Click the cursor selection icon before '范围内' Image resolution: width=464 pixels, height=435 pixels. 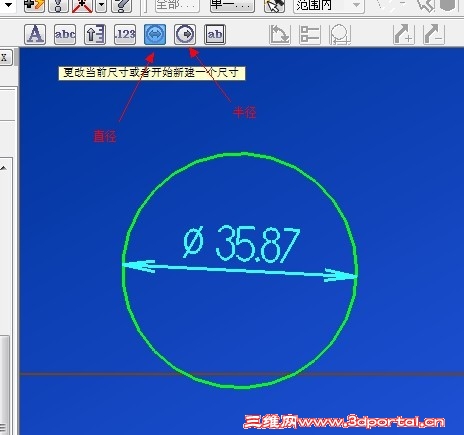pos(275,6)
